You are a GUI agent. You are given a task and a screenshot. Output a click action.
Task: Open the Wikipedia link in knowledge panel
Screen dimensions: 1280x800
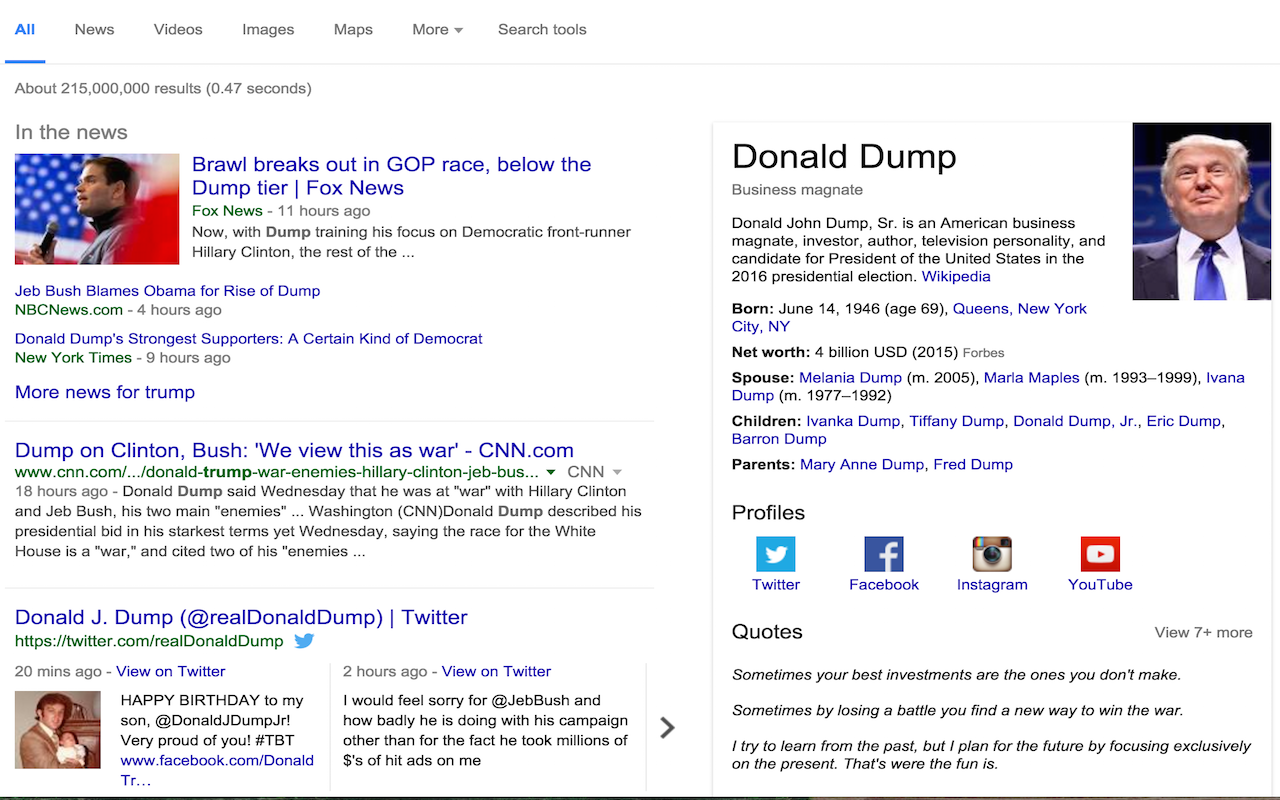point(956,276)
